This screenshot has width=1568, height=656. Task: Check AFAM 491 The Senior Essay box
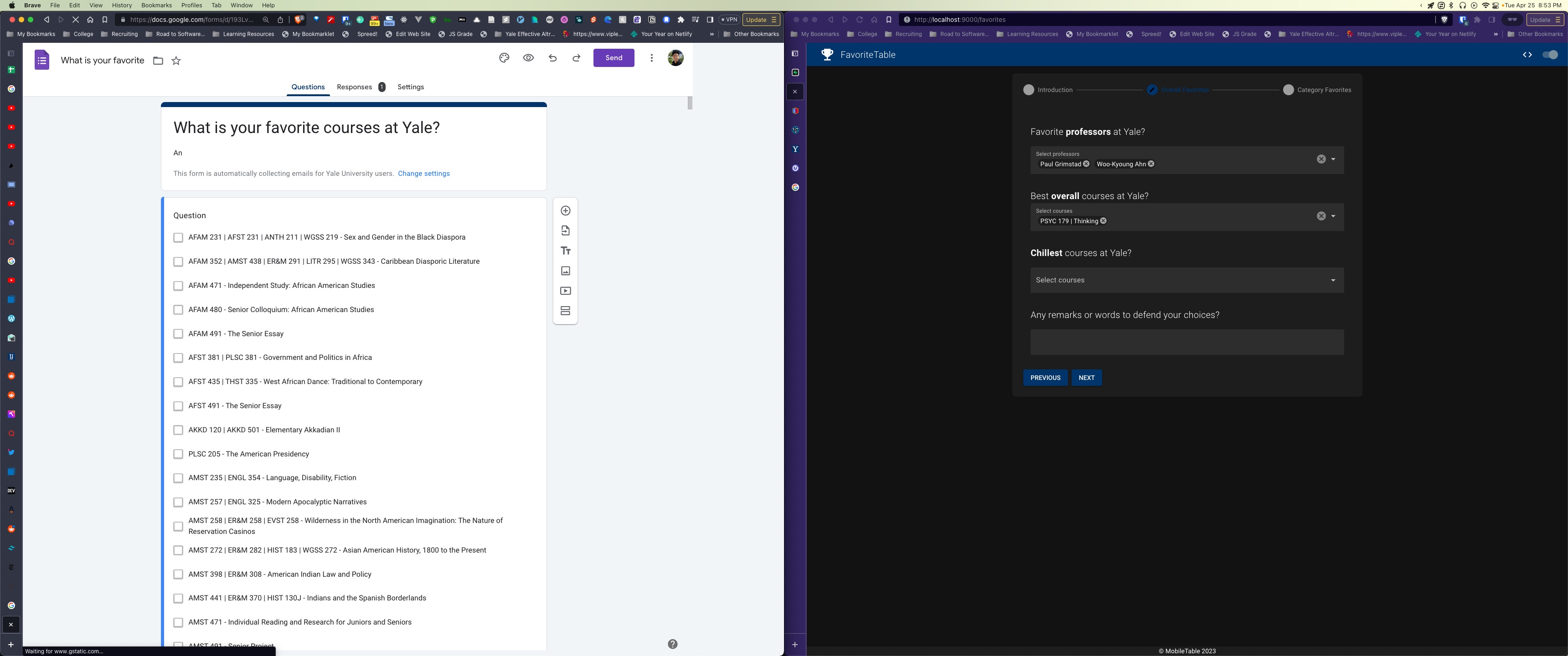click(x=178, y=334)
